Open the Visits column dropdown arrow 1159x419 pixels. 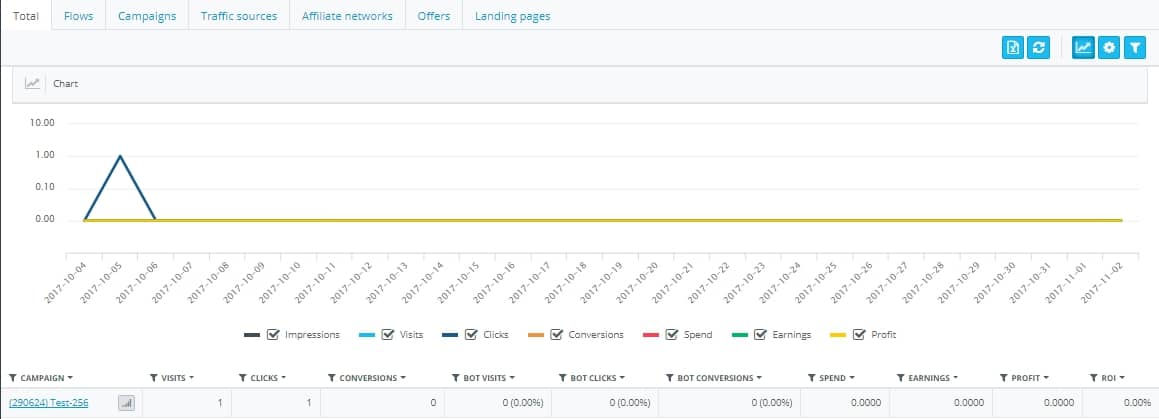point(192,378)
